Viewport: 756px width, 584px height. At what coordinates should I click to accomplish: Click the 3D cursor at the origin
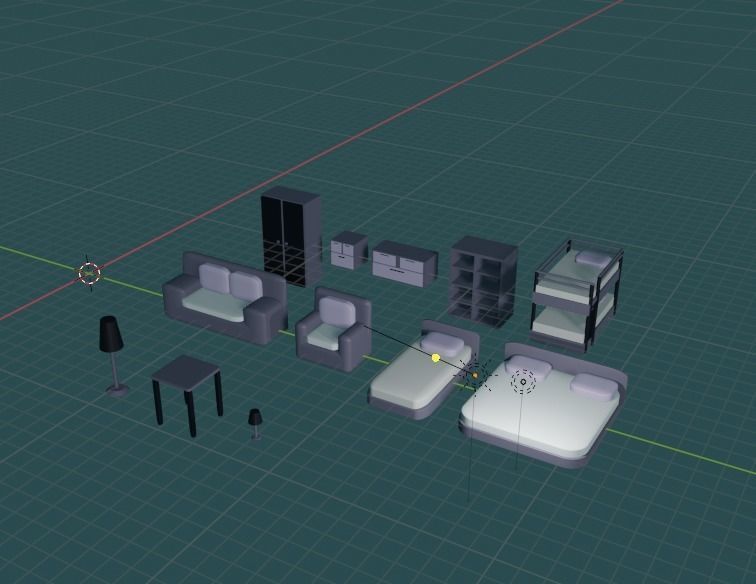pyautogui.click(x=89, y=273)
